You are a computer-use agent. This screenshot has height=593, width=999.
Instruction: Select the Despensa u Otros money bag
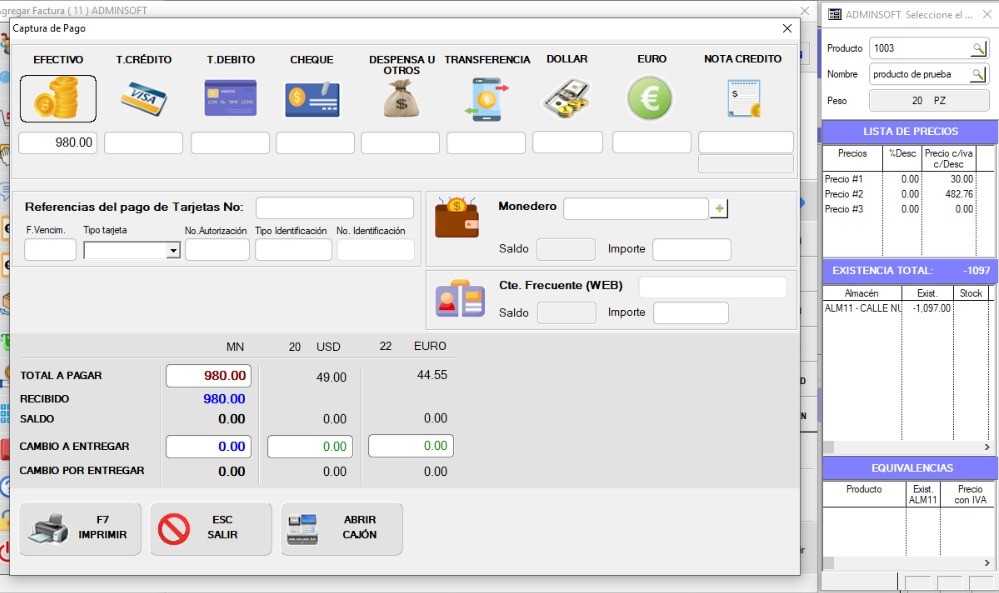tap(401, 99)
